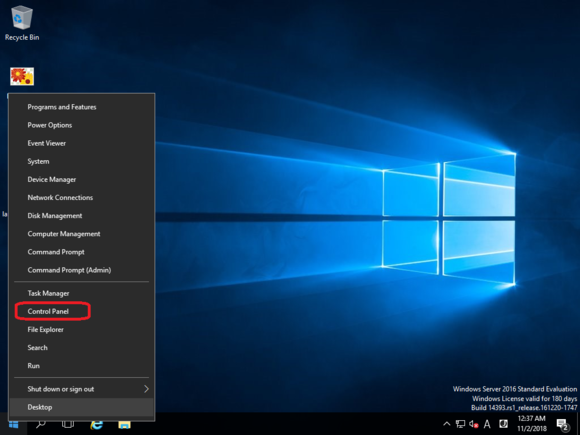Launch Task Manager

pyautogui.click(x=81, y=293)
